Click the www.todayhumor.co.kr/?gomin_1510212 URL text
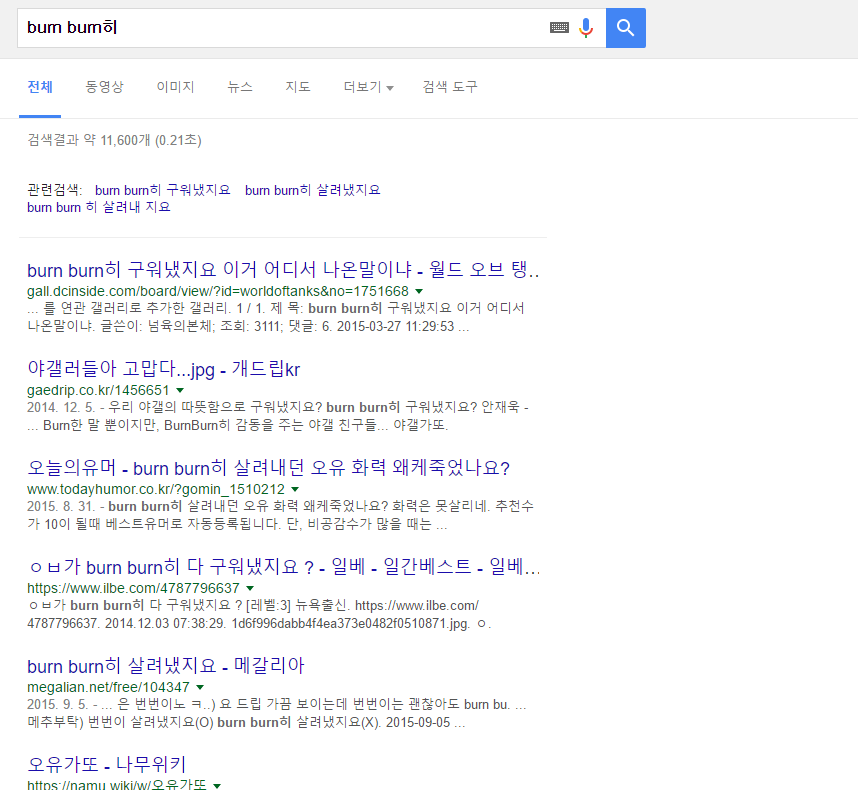858x790 pixels. pyautogui.click(x=156, y=489)
